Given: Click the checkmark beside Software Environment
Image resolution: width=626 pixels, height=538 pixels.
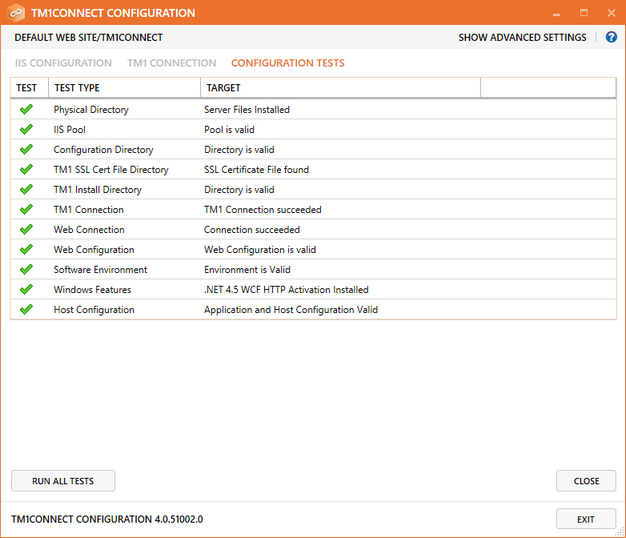Looking at the screenshot, I should coord(26,269).
